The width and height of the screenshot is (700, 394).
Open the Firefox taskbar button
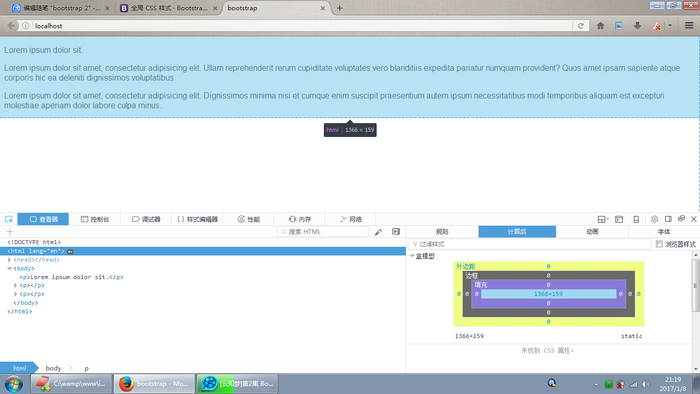154,384
